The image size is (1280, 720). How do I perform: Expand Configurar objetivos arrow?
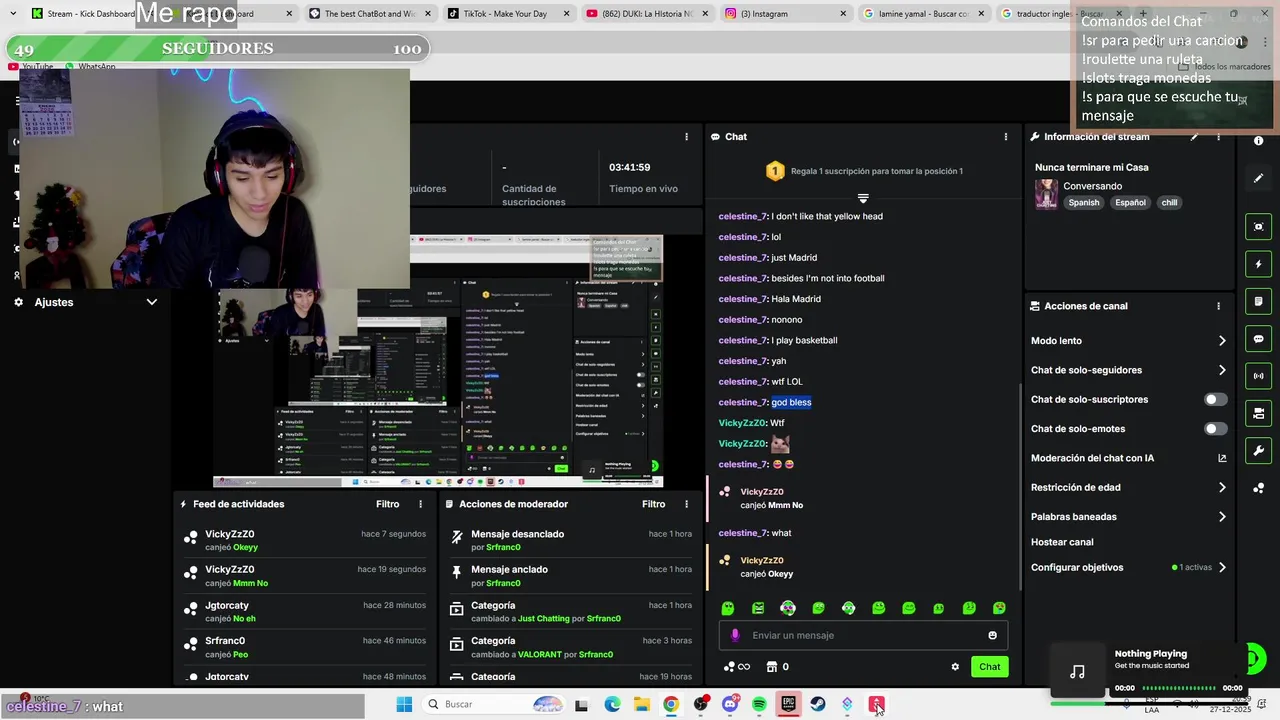coord(1222,567)
